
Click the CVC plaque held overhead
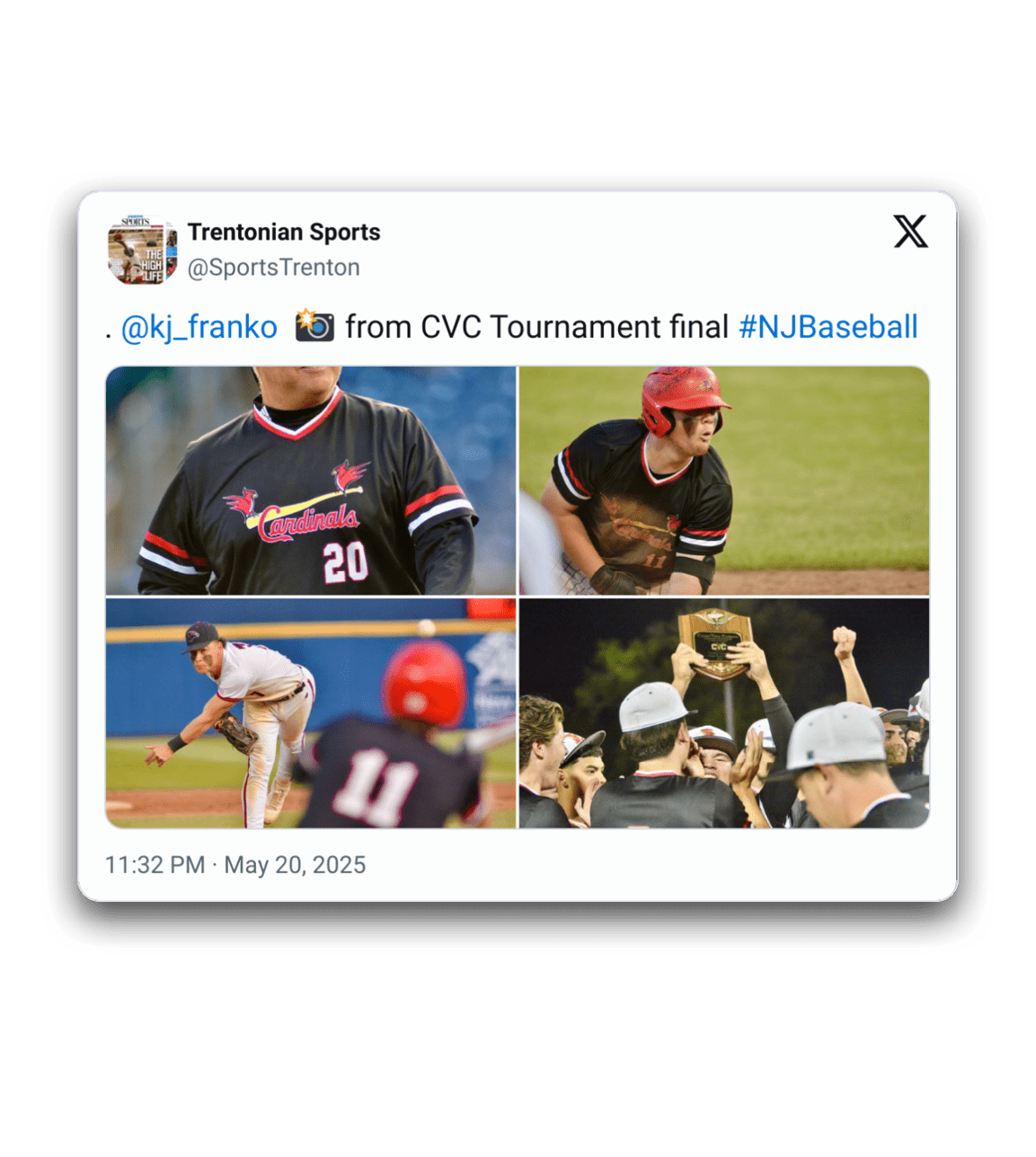(x=714, y=643)
